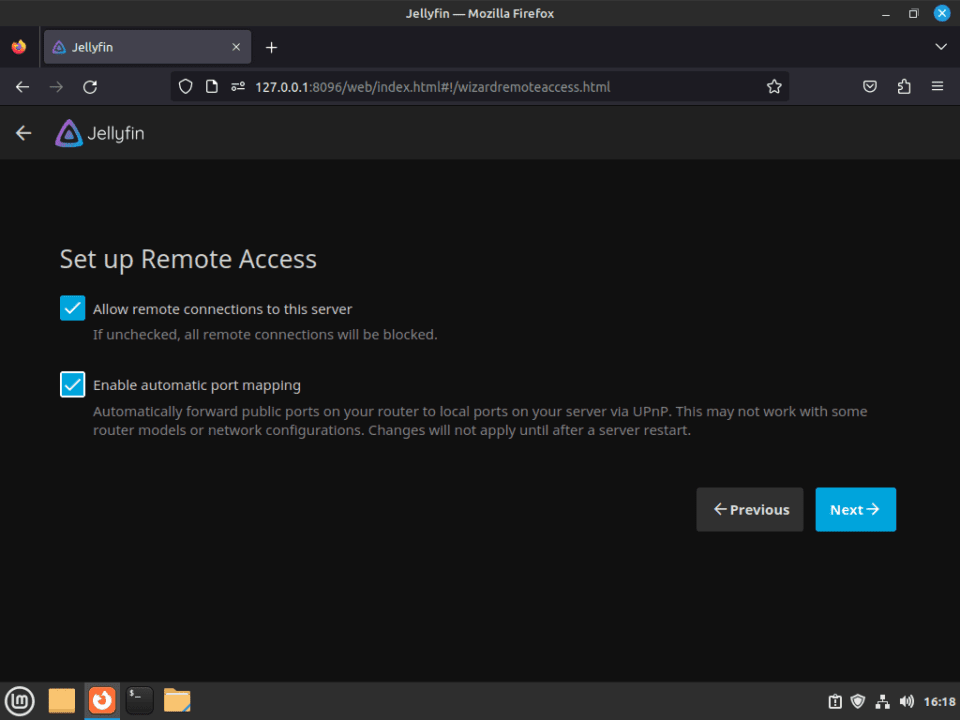Disable automatic port mapping
Screen dimensions: 960x720
click(72, 384)
